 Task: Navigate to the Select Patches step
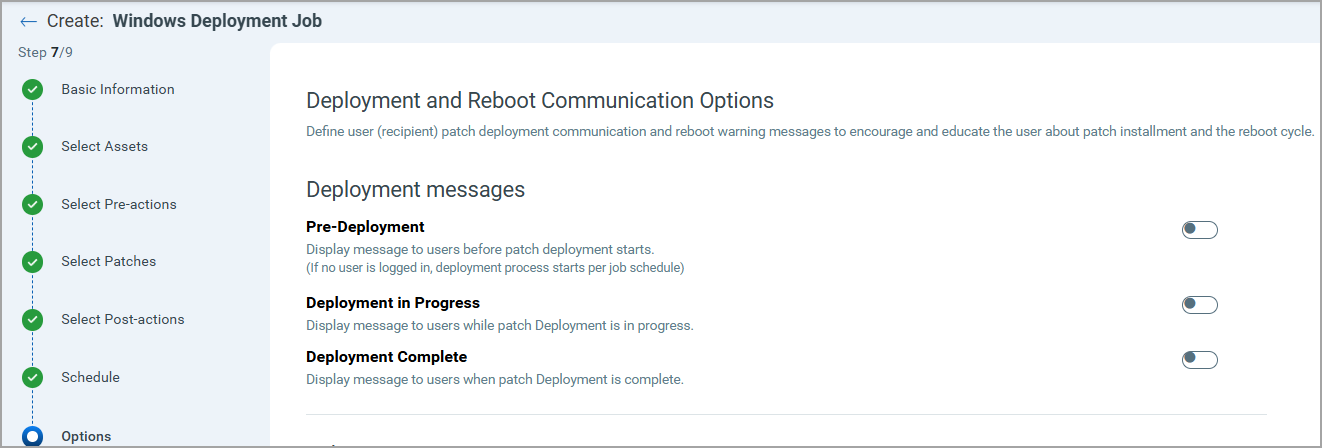tap(108, 261)
